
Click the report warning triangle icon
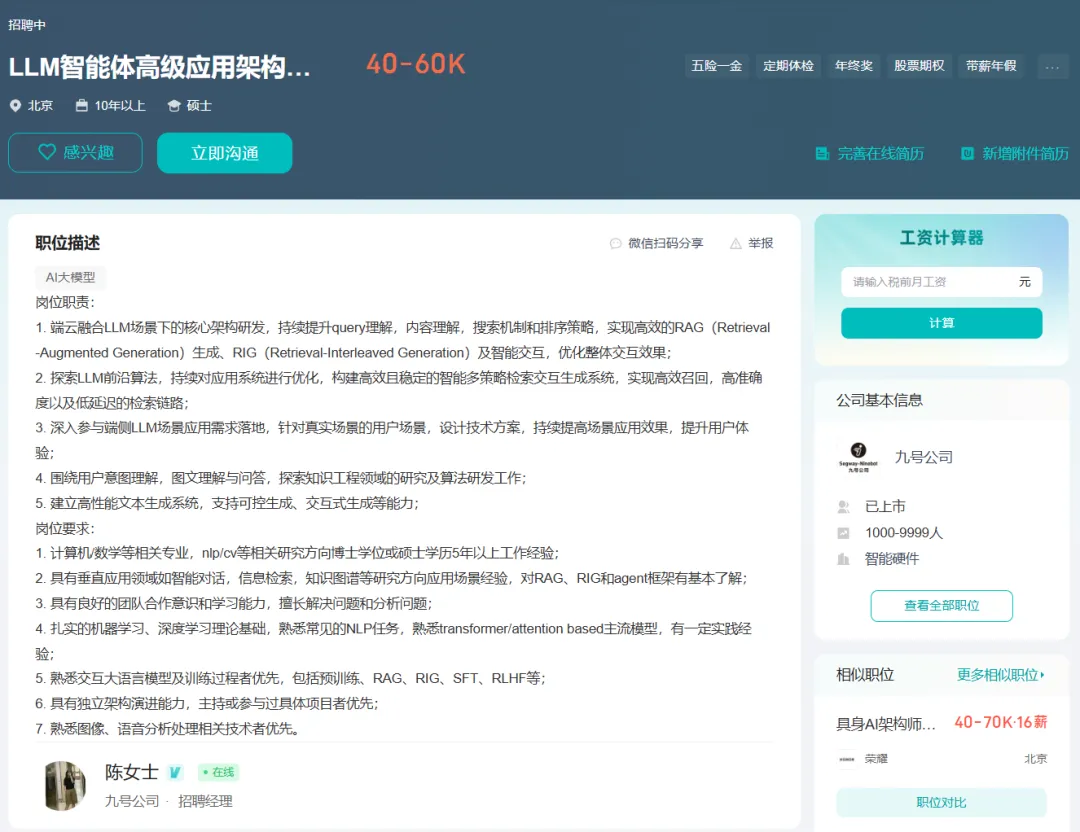pyautogui.click(x=736, y=243)
